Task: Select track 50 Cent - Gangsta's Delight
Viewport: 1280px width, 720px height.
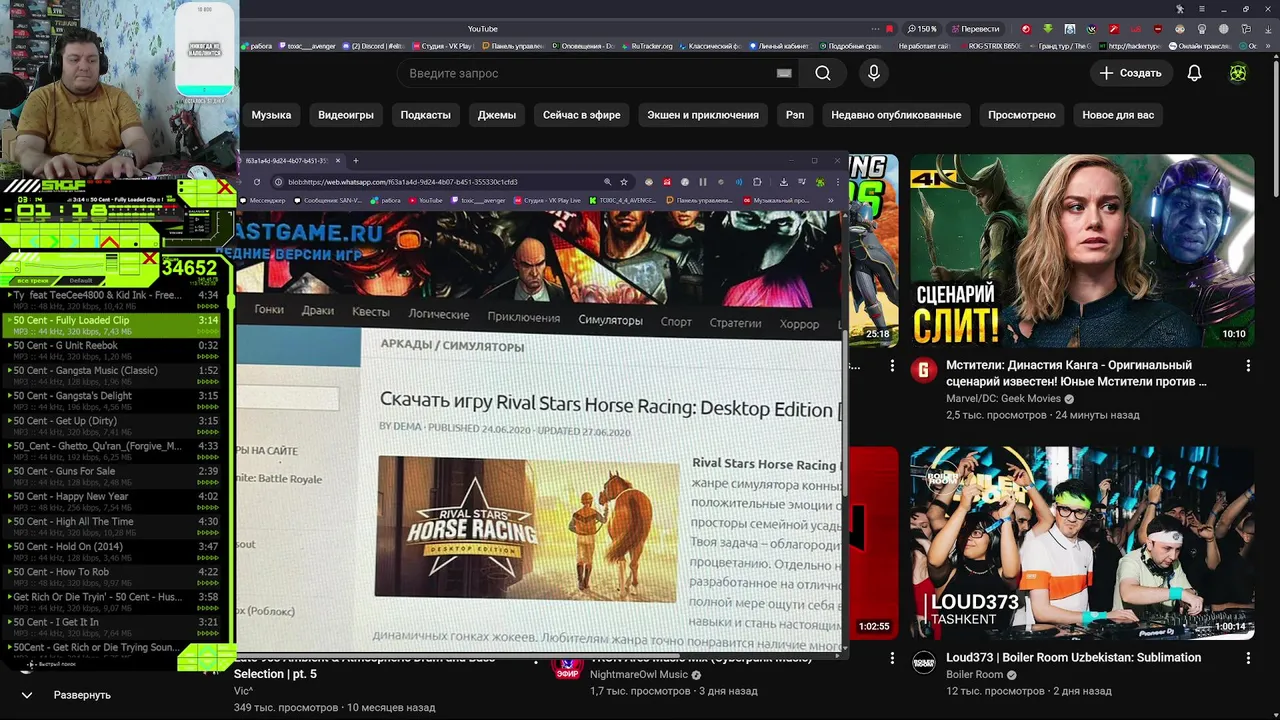Action: [115, 401]
